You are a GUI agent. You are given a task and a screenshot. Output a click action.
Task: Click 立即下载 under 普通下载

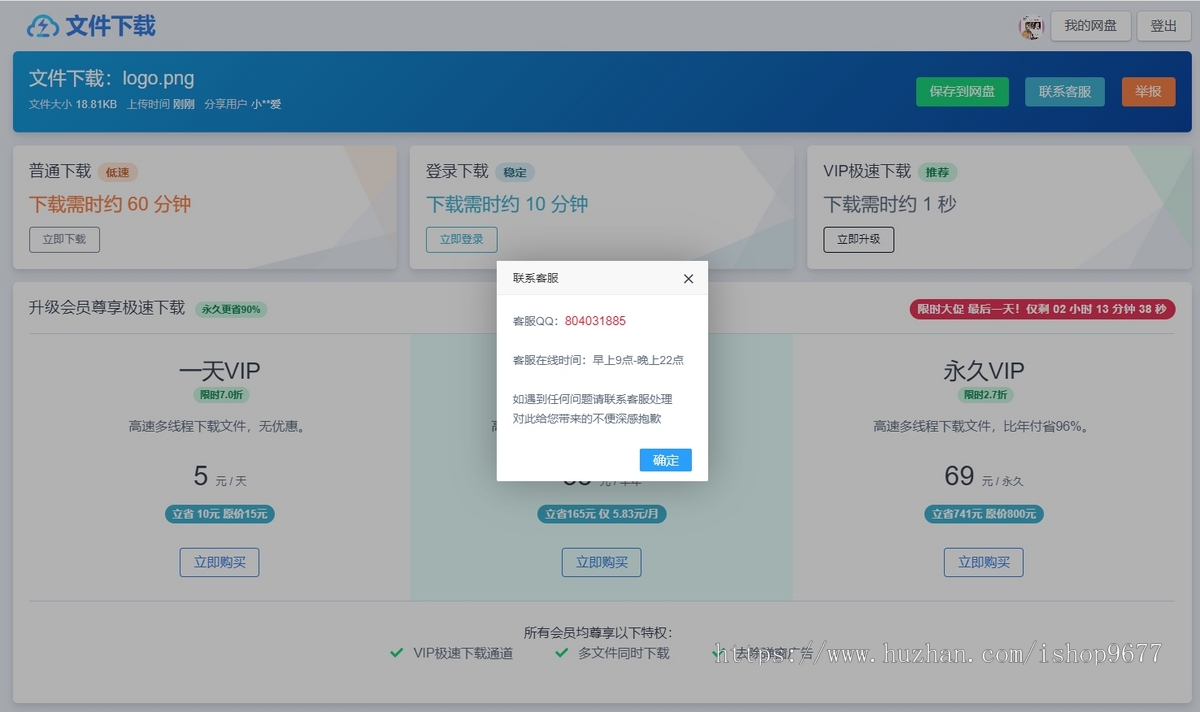64,240
